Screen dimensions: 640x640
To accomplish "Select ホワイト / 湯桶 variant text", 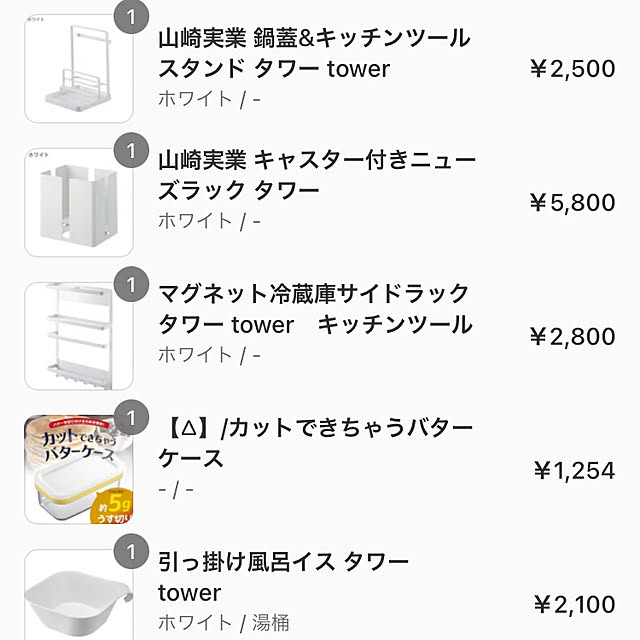I will point(224,623).
